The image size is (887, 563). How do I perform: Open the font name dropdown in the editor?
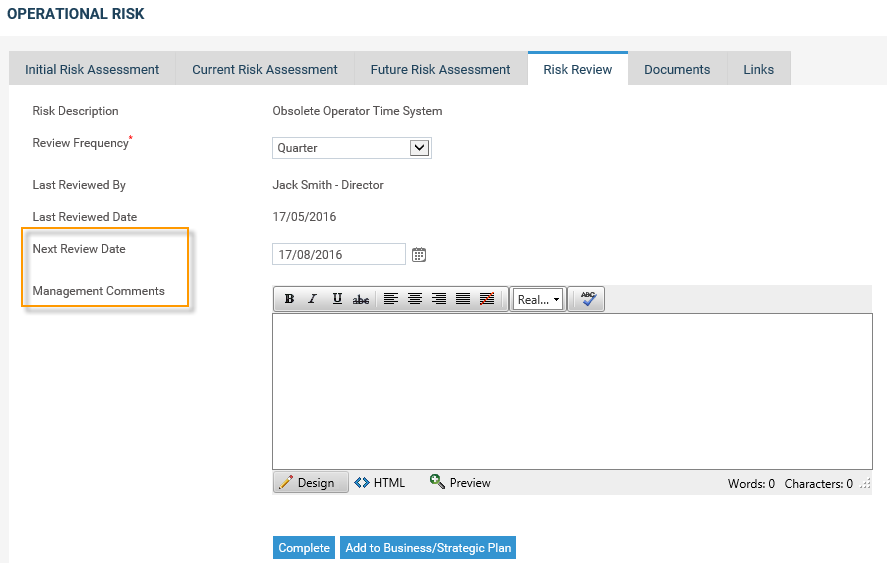pyautogui.click(x=539, y=299)
